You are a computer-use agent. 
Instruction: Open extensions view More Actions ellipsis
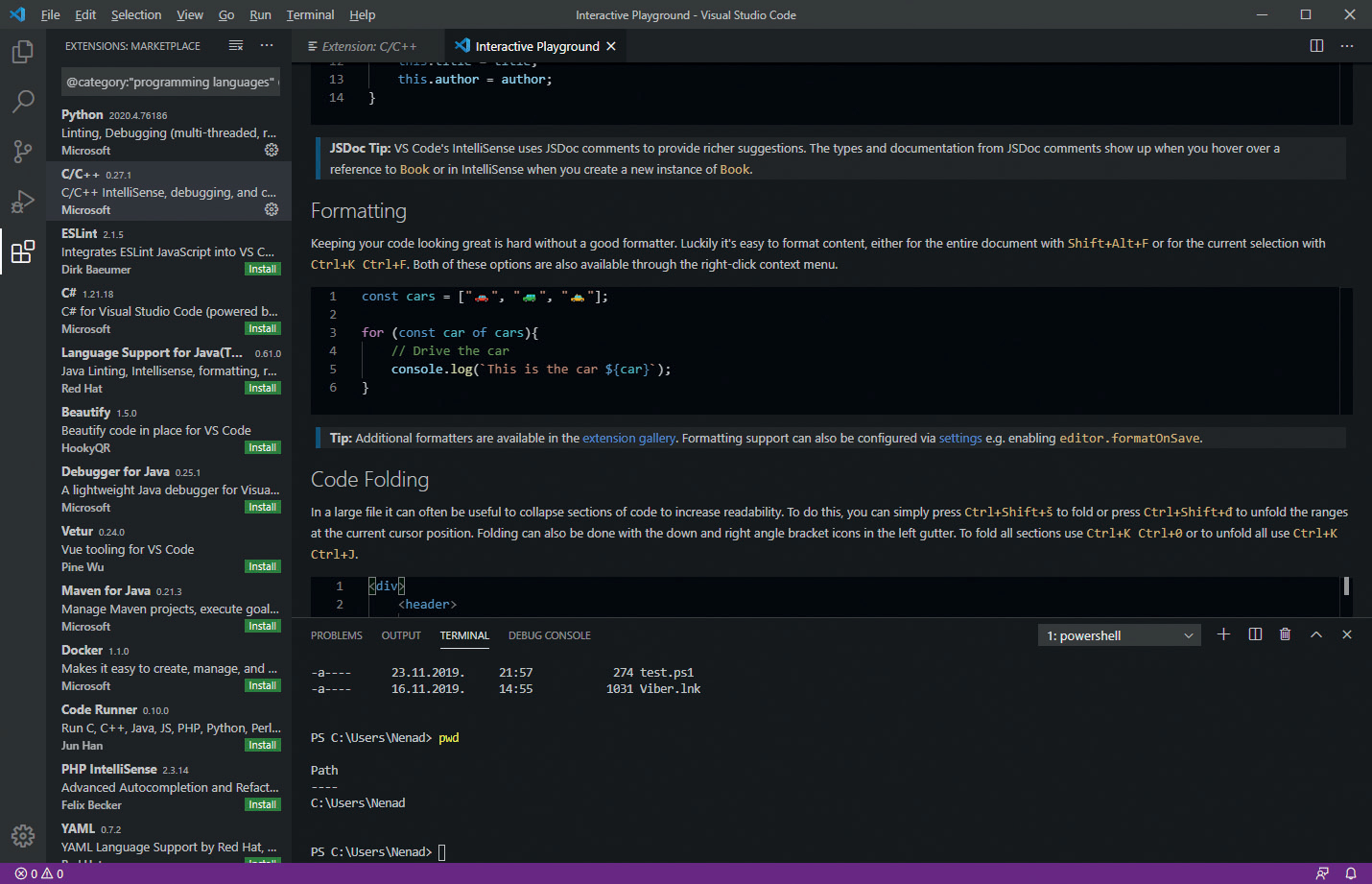(x=267, y=46)
